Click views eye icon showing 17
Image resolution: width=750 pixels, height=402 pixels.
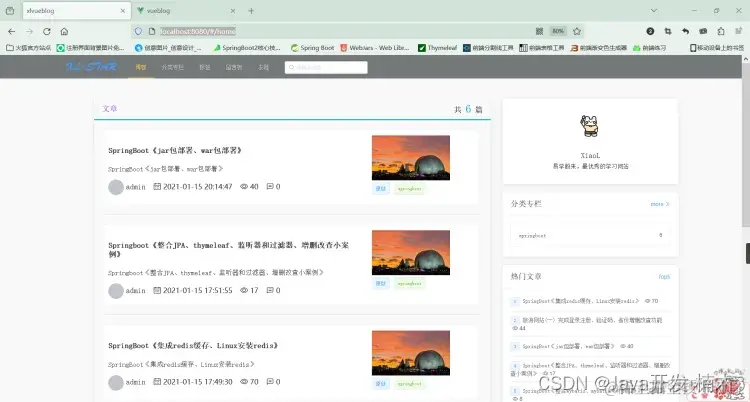click(244, 290)
